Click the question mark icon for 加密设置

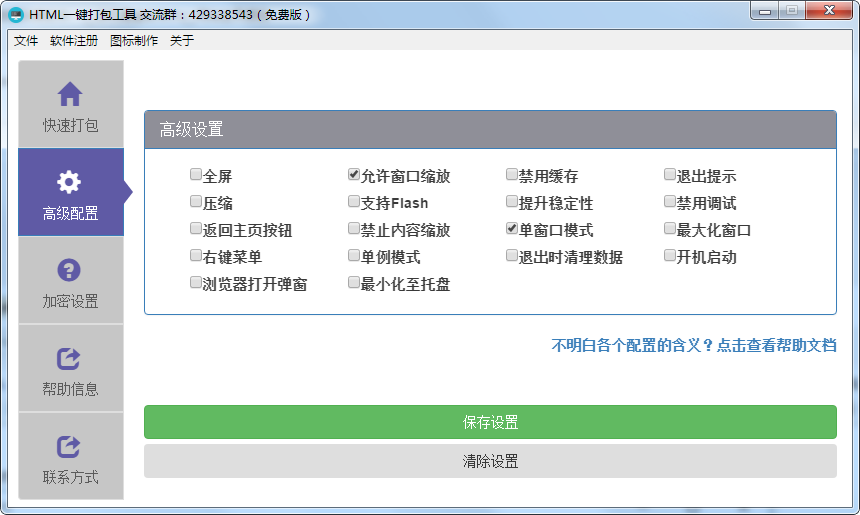(x=69, y=270)
